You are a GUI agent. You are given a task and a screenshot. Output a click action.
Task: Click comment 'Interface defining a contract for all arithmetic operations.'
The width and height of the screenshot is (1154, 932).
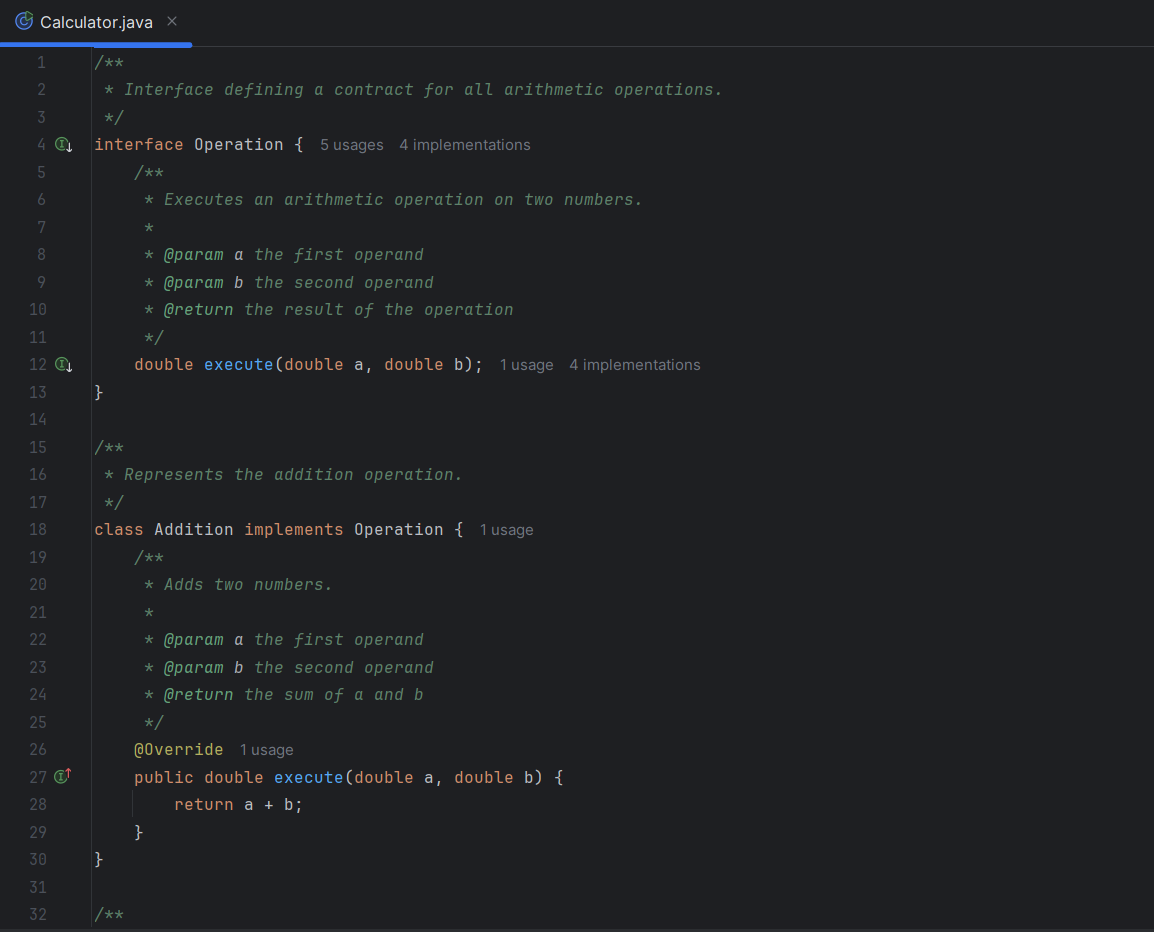(x=423, y=90)
